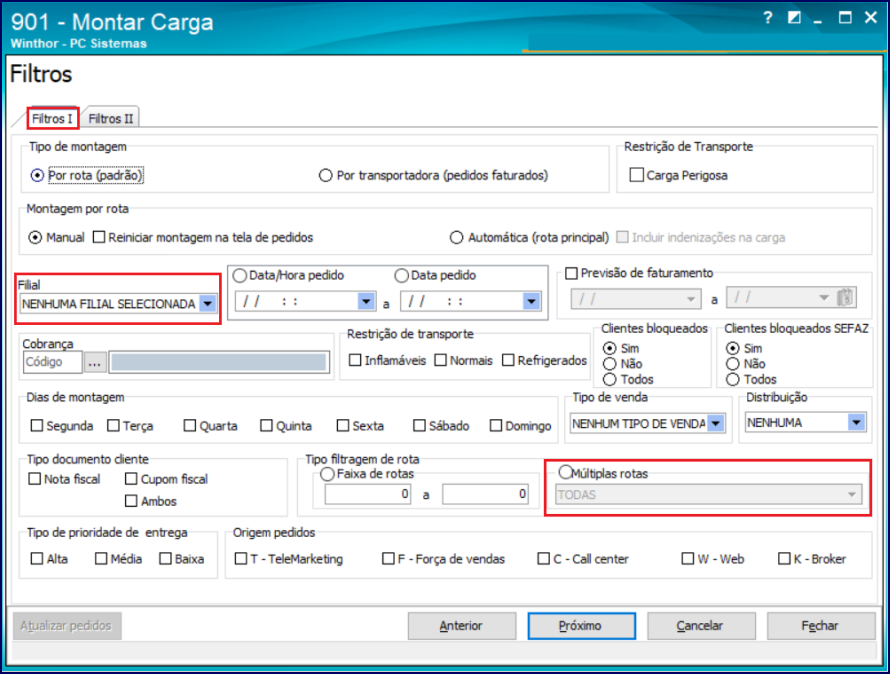Select Data pedido radio
890x674 pixels.
tap(401, 275)
